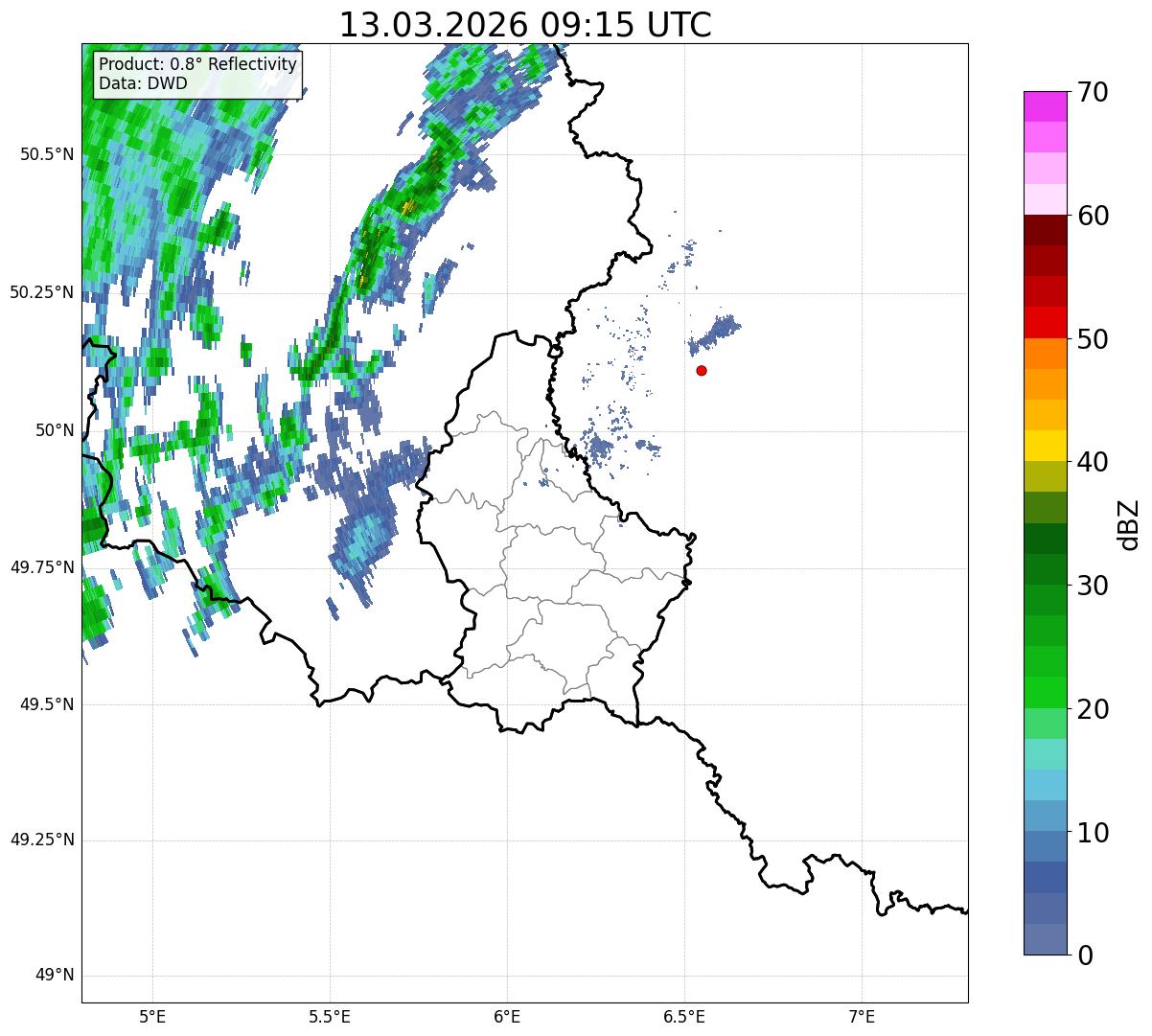This screenshot has height=1036, width=1152.
Task: Click the '49.25°N' latitude label
Action: pyautogui.click(x=42, y=840)
